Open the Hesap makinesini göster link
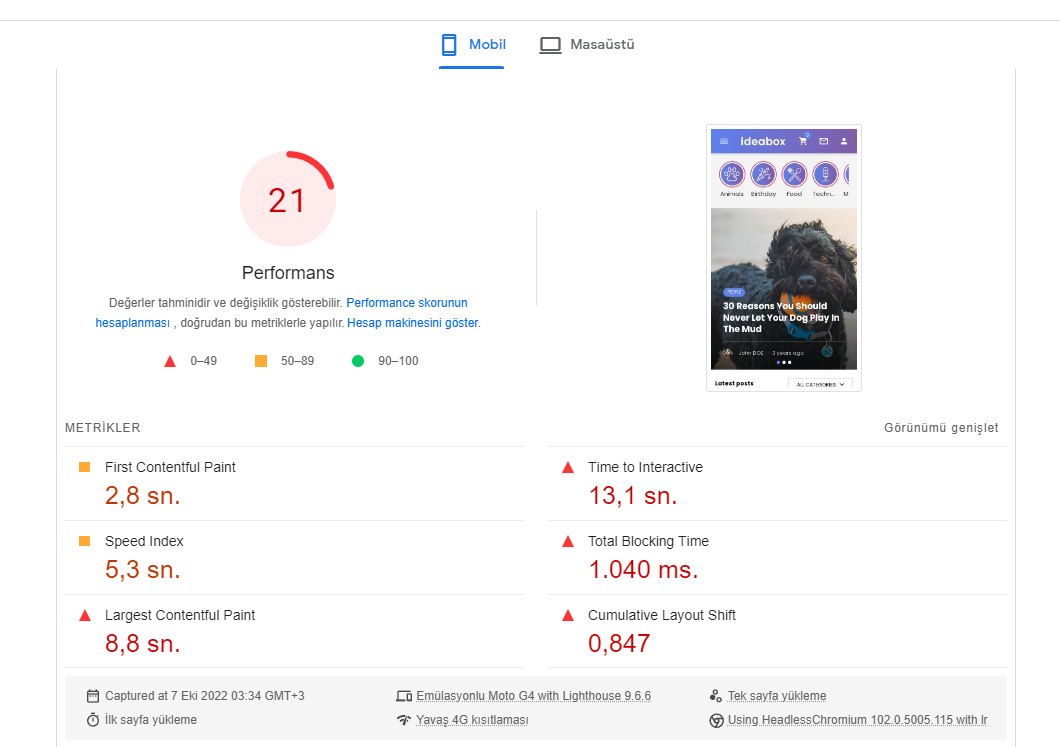1060x747 pixels. (412, 323)
